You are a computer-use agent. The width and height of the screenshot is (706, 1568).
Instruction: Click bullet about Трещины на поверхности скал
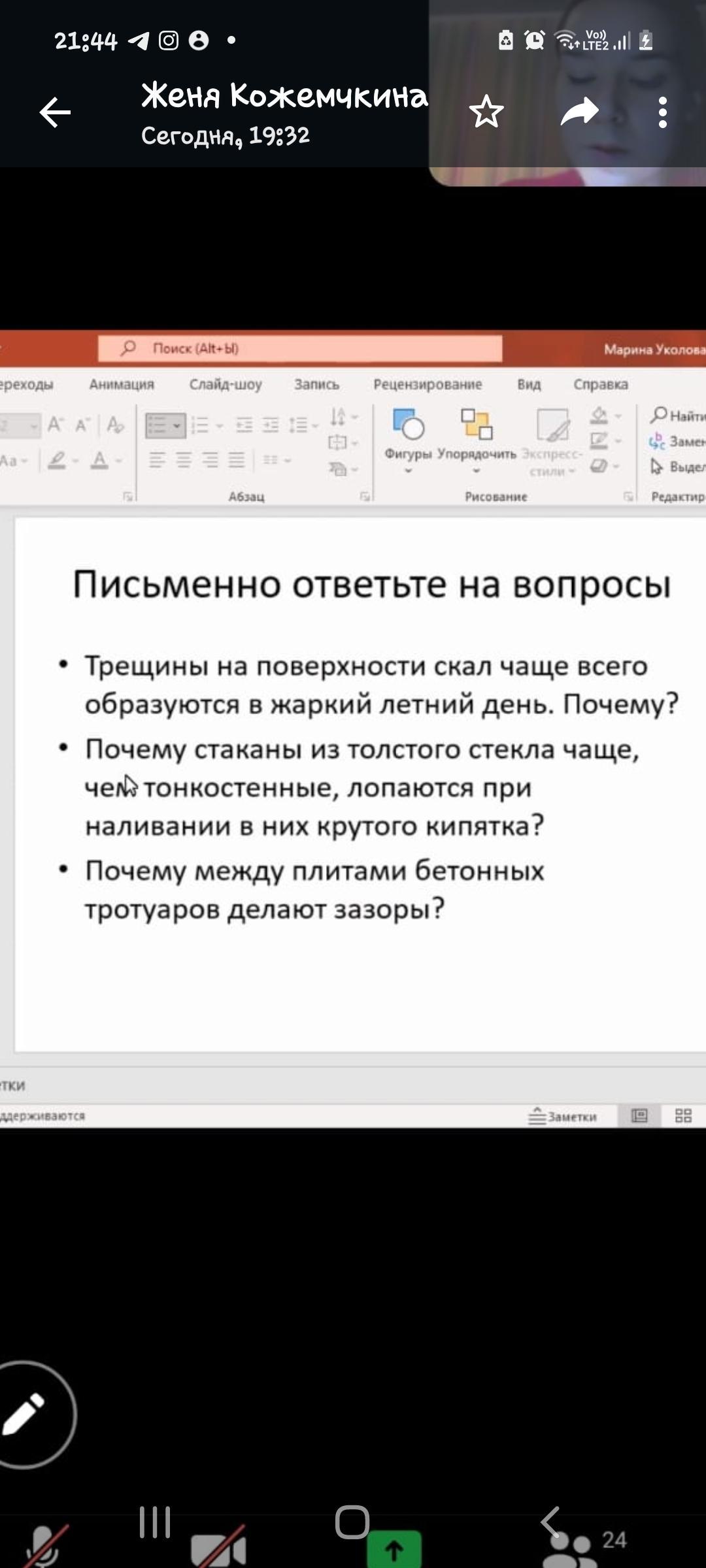[382, 685]
